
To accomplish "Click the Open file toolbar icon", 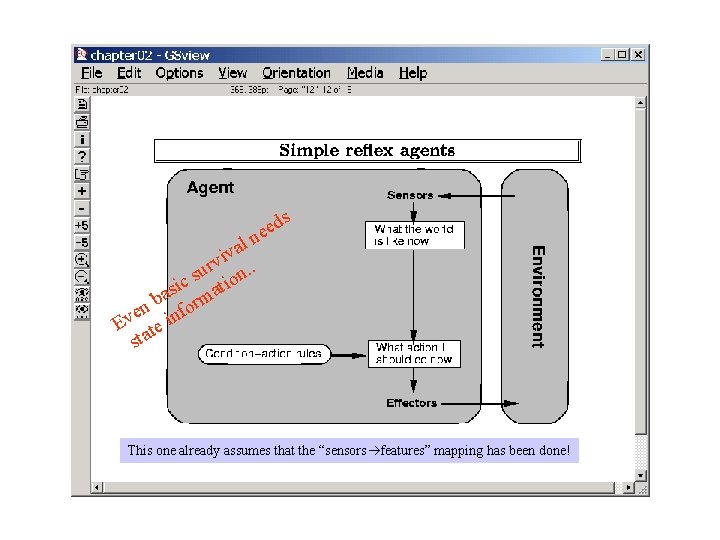I will tap(82, 105).
